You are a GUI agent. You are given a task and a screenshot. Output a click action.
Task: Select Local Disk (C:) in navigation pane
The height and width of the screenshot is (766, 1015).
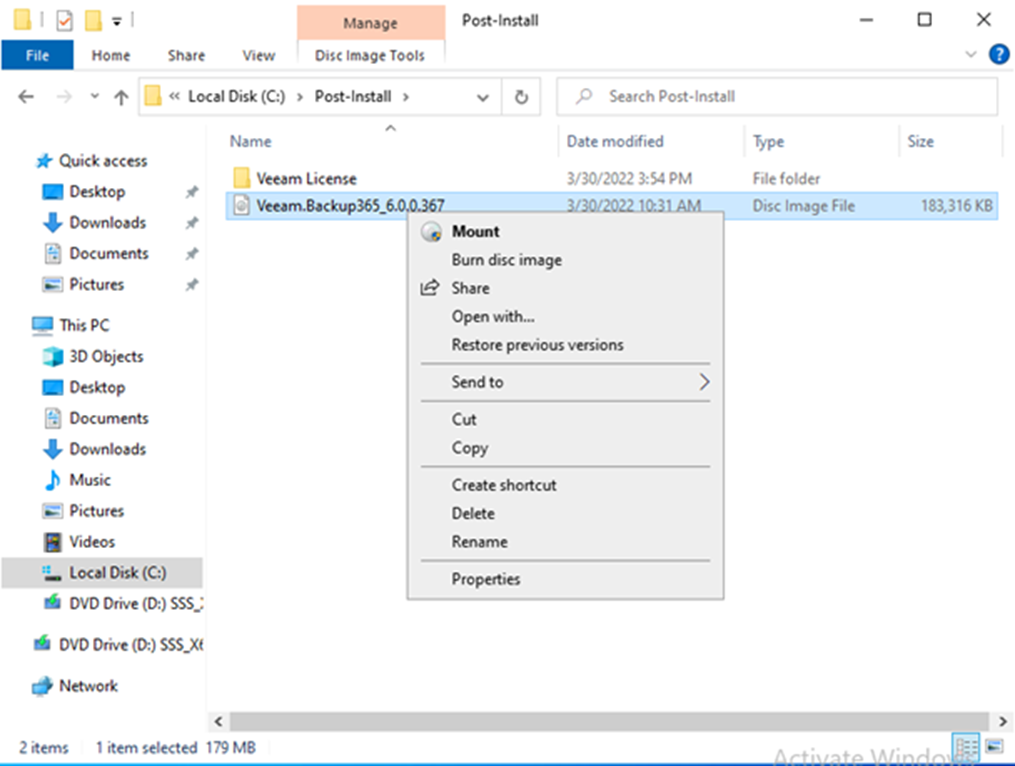click(117, 573)
